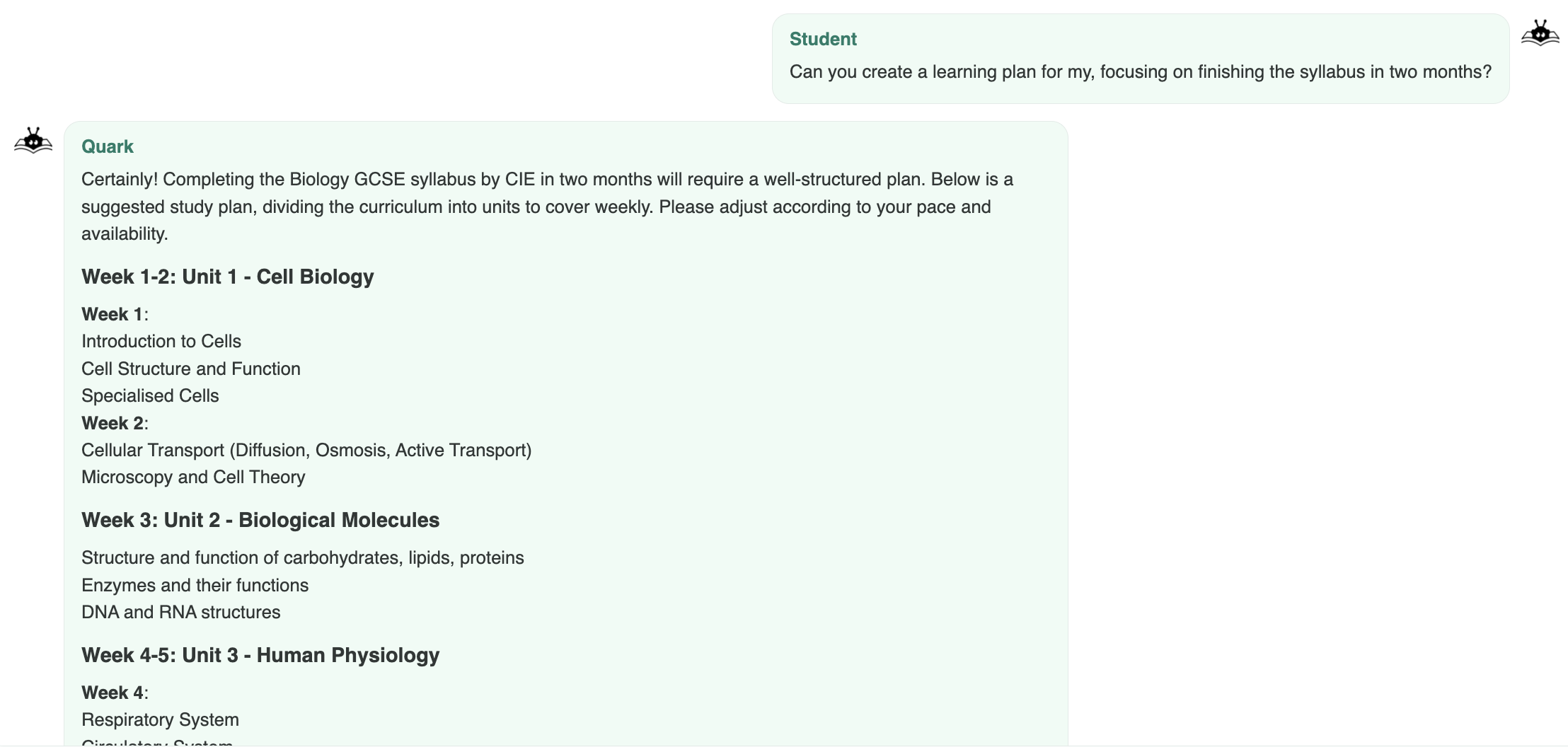1568x747 pixels.
Task: Click the Cell Structure and Function line
Action: [191, 369]
